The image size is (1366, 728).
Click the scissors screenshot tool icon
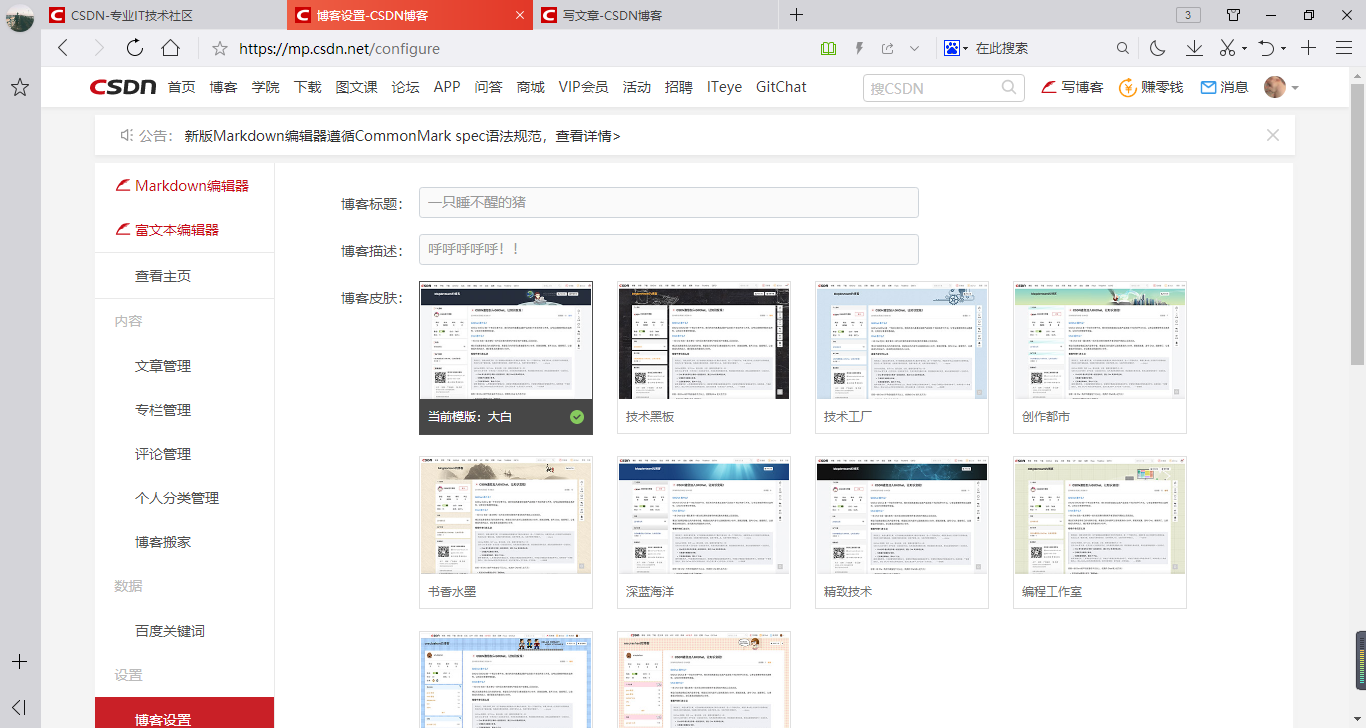point(1228,48)
